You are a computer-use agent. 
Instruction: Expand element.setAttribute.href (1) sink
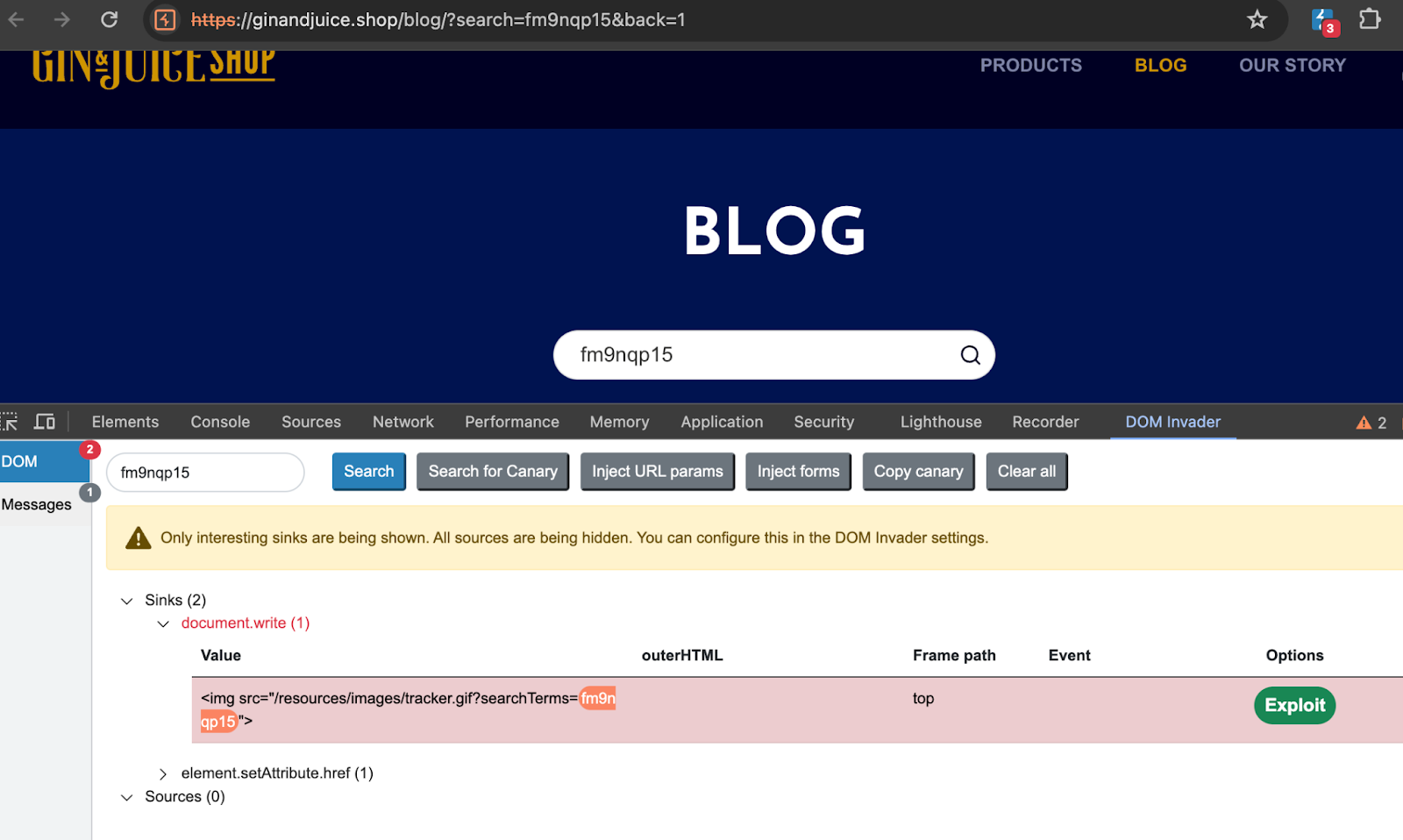[163, 773]
